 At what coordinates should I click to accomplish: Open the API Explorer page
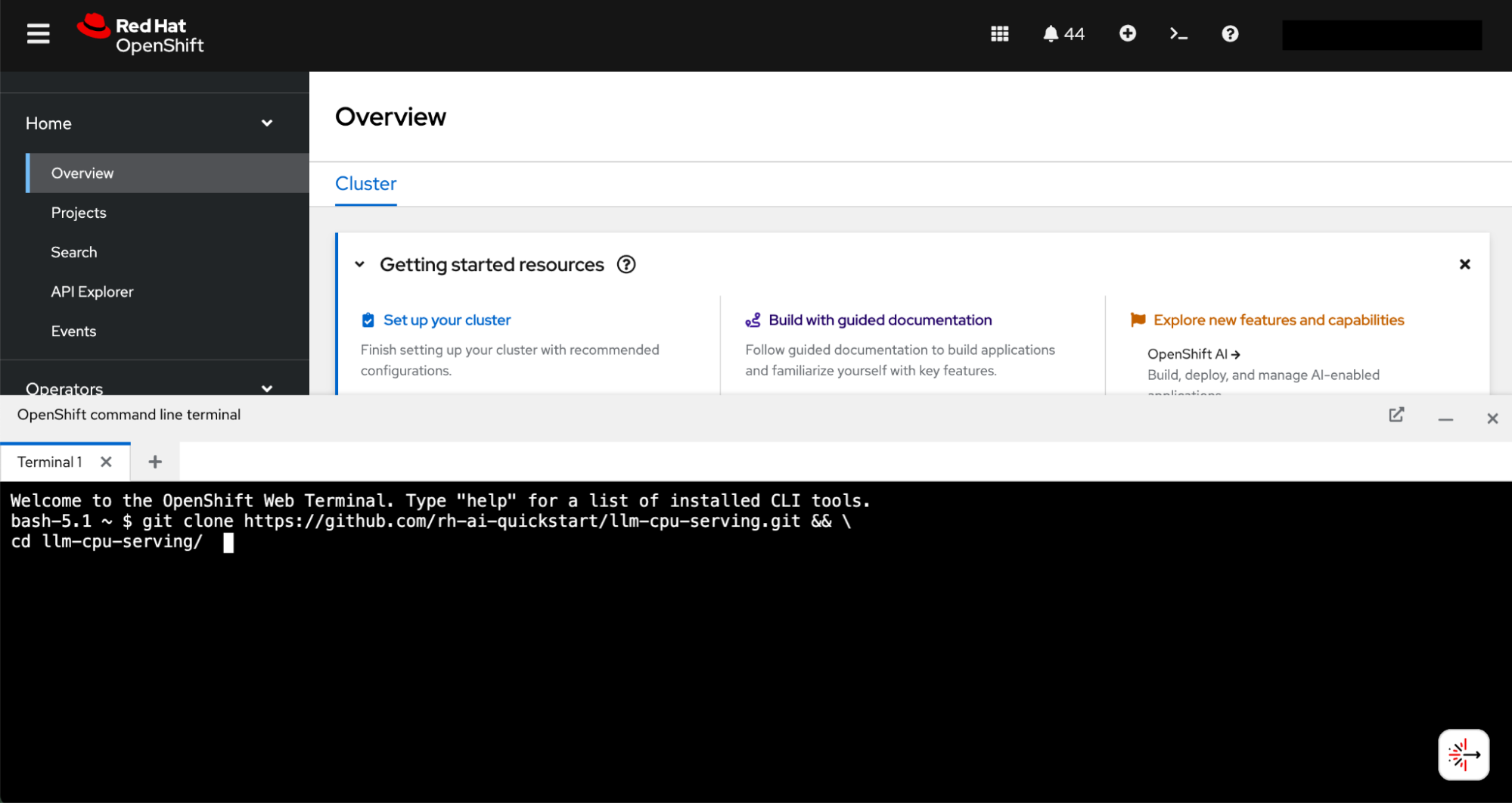[x=92, y=291]
